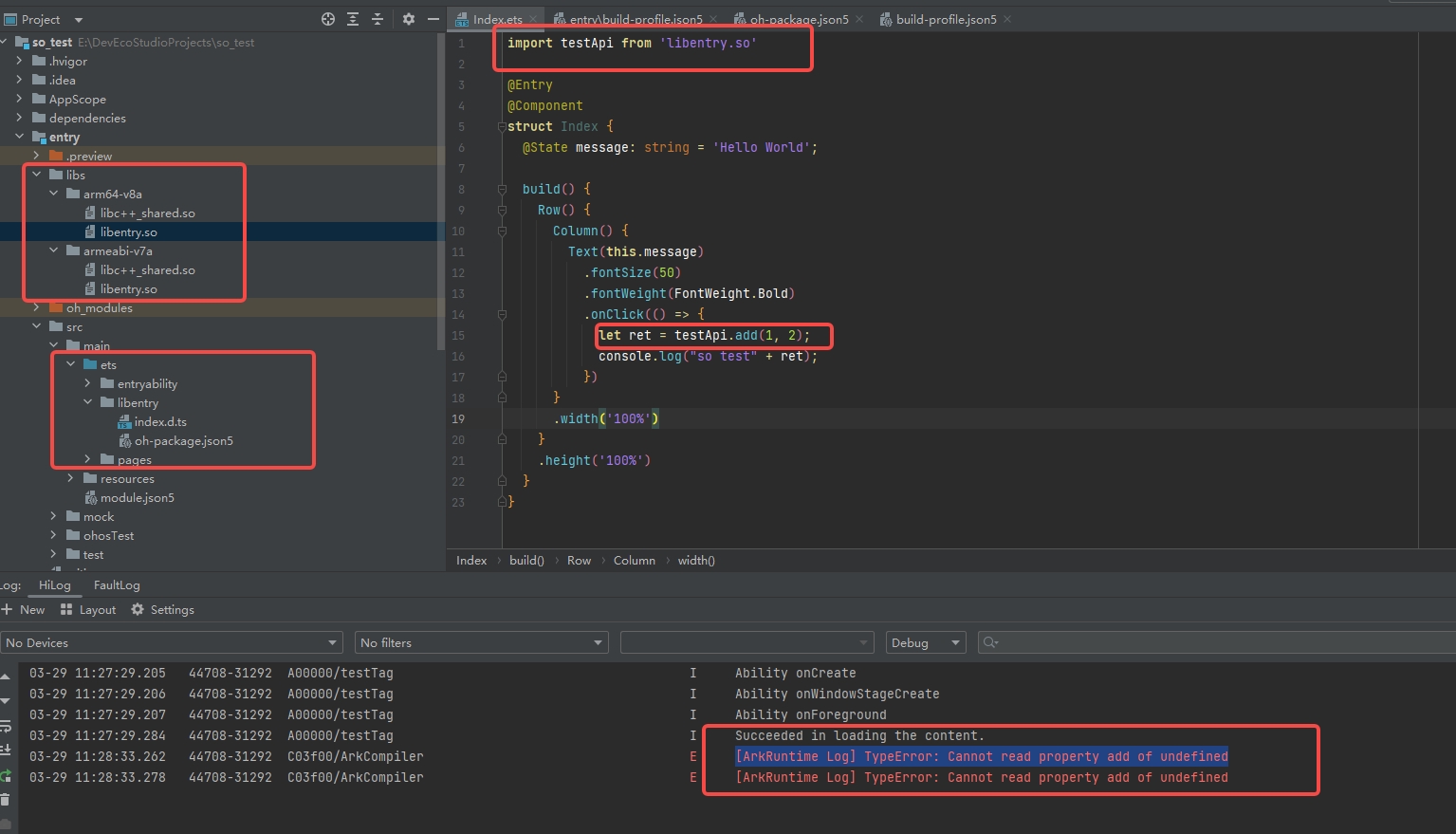
Task: Close the Index.ets editor tab
Action: pos(533,19)
